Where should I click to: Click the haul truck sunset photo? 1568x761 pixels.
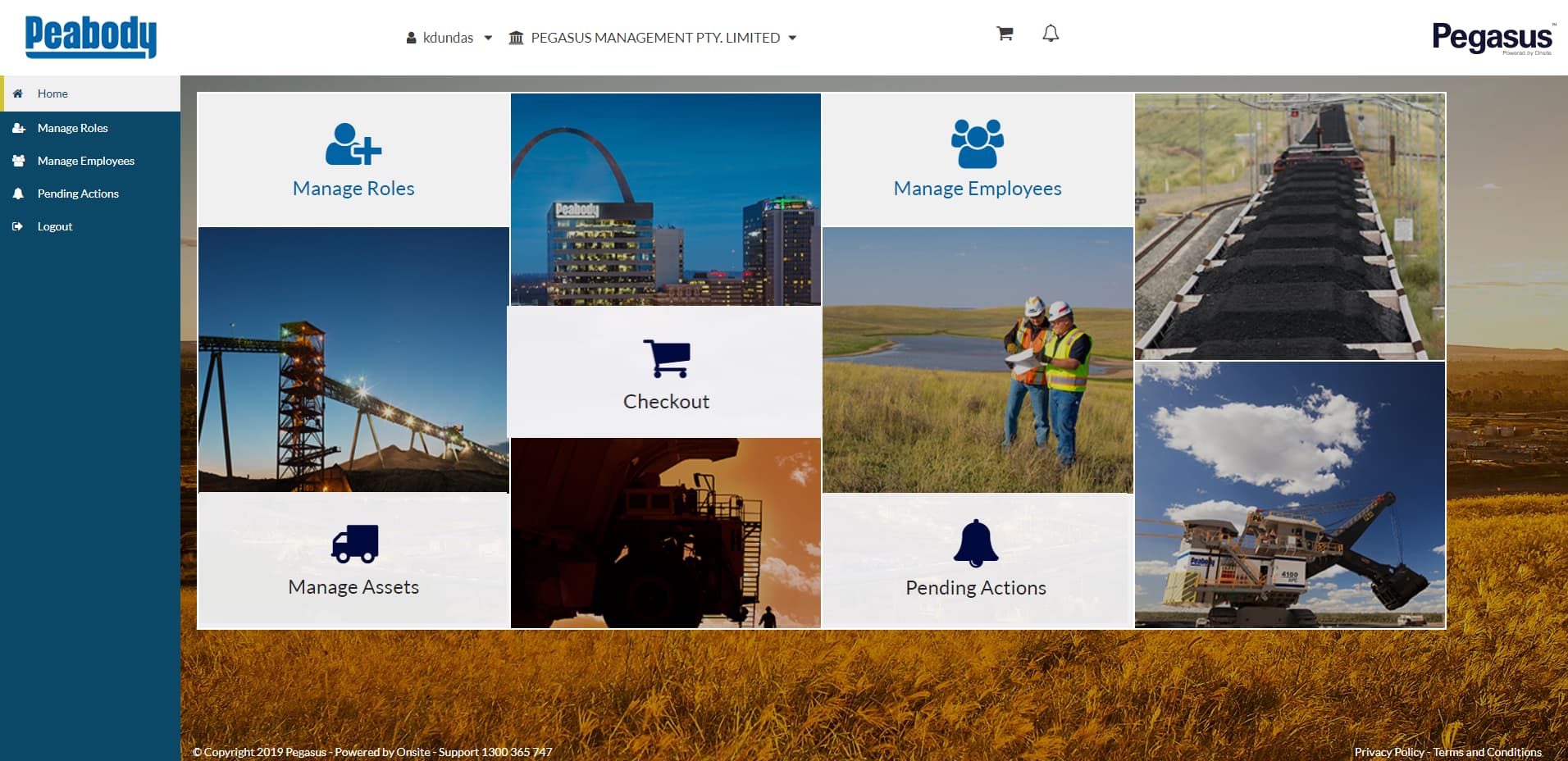pos(666,533)
